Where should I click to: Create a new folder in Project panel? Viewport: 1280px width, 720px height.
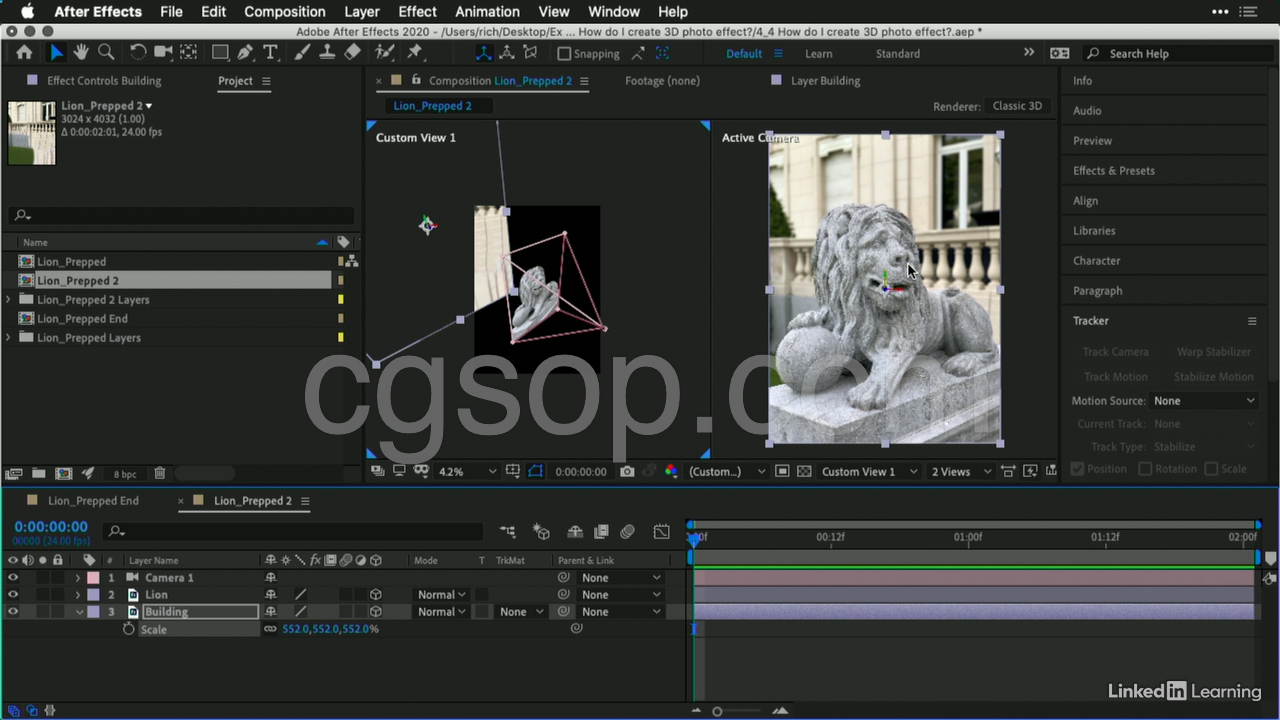click(38, 473)
